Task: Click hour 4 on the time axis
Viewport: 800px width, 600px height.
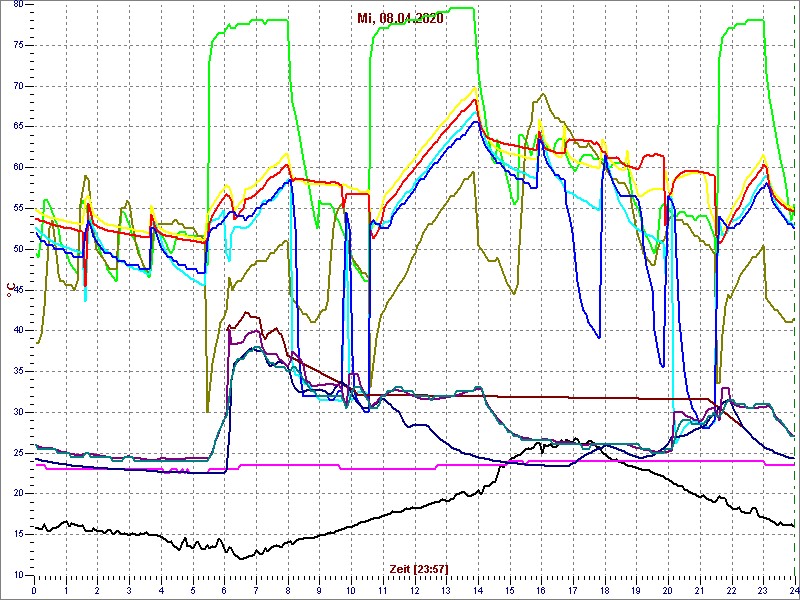Action: point(161,590)
